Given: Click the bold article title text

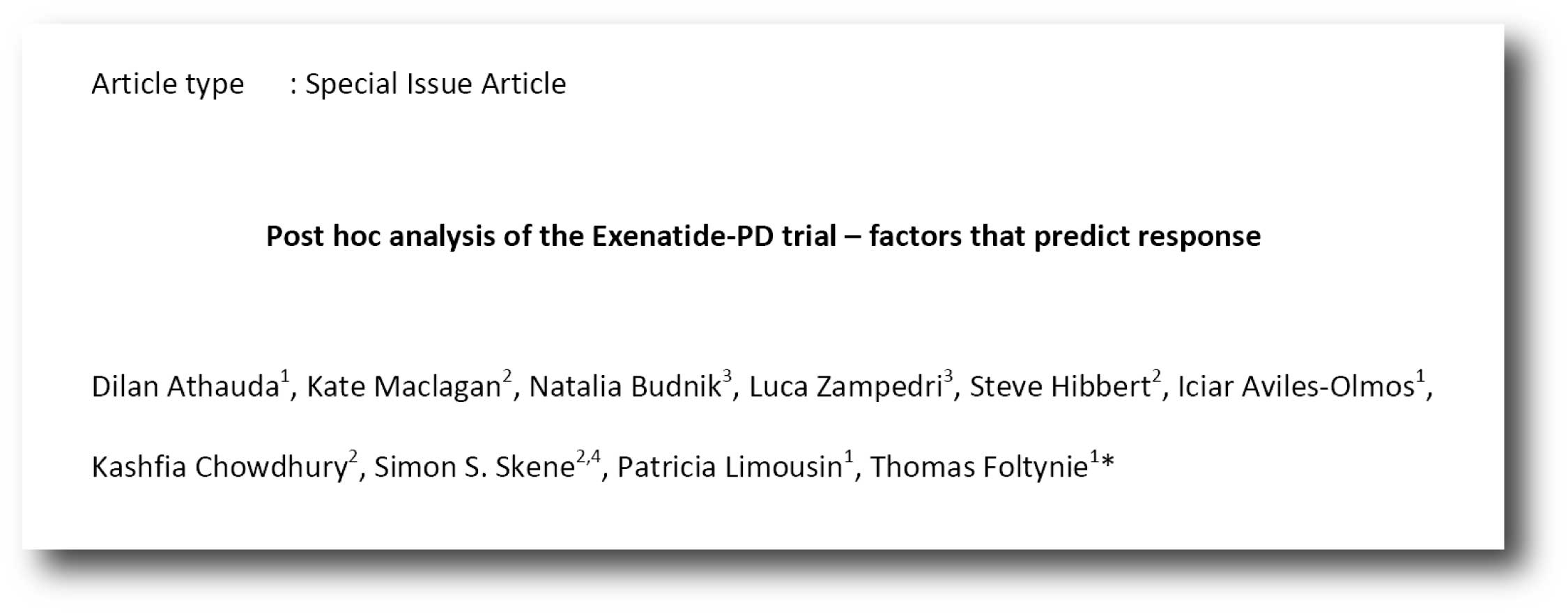Looking at the screenshot, I should [x=763, y=236].
